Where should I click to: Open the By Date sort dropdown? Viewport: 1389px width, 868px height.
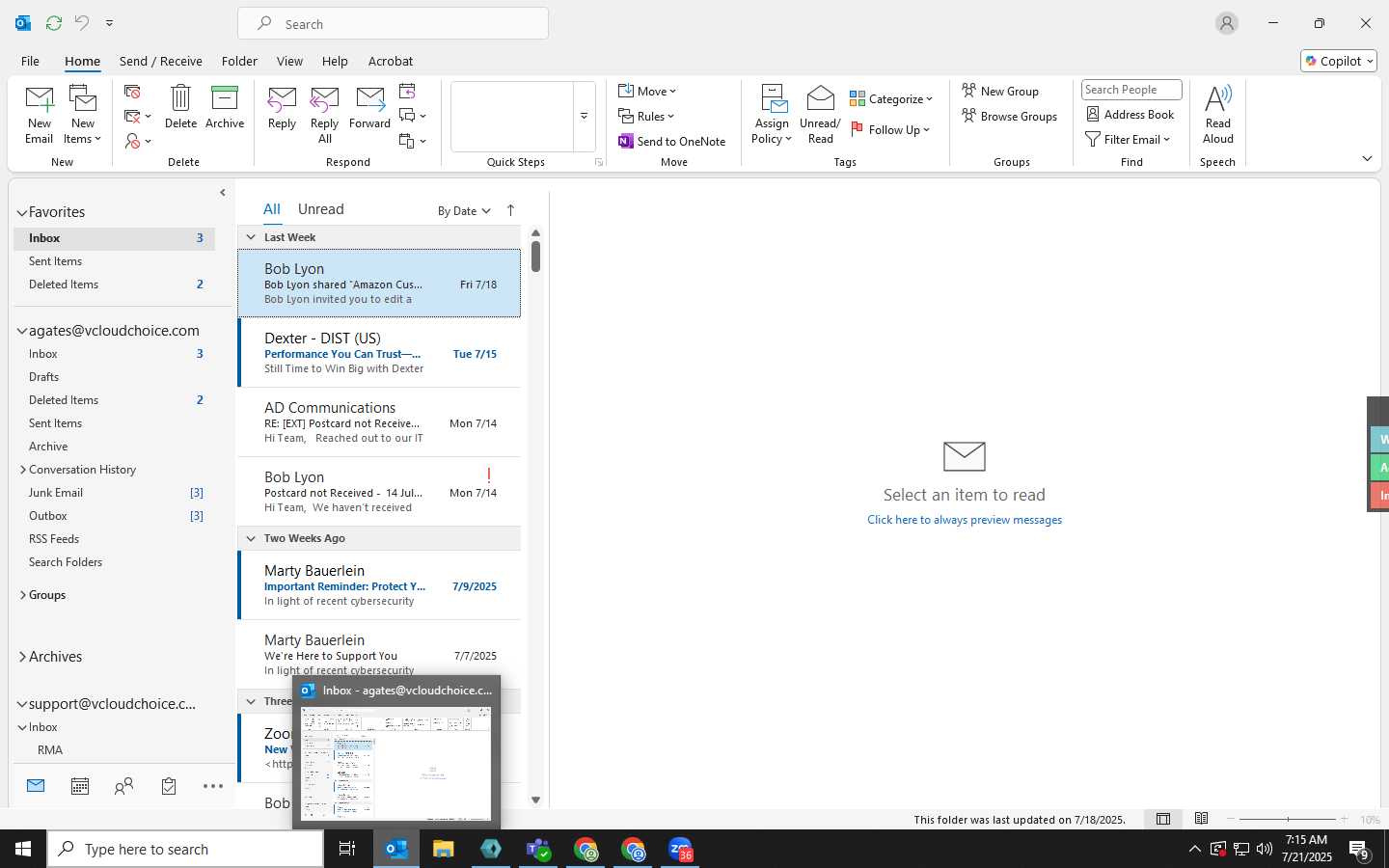pos(464,211)
